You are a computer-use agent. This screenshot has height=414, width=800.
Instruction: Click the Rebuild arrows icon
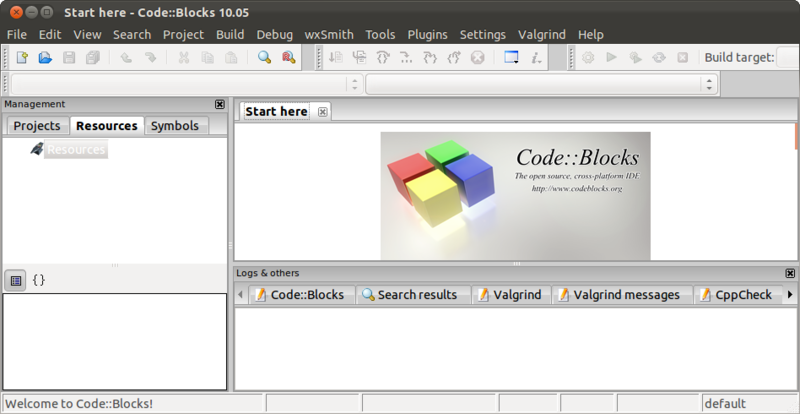point(659,57)
